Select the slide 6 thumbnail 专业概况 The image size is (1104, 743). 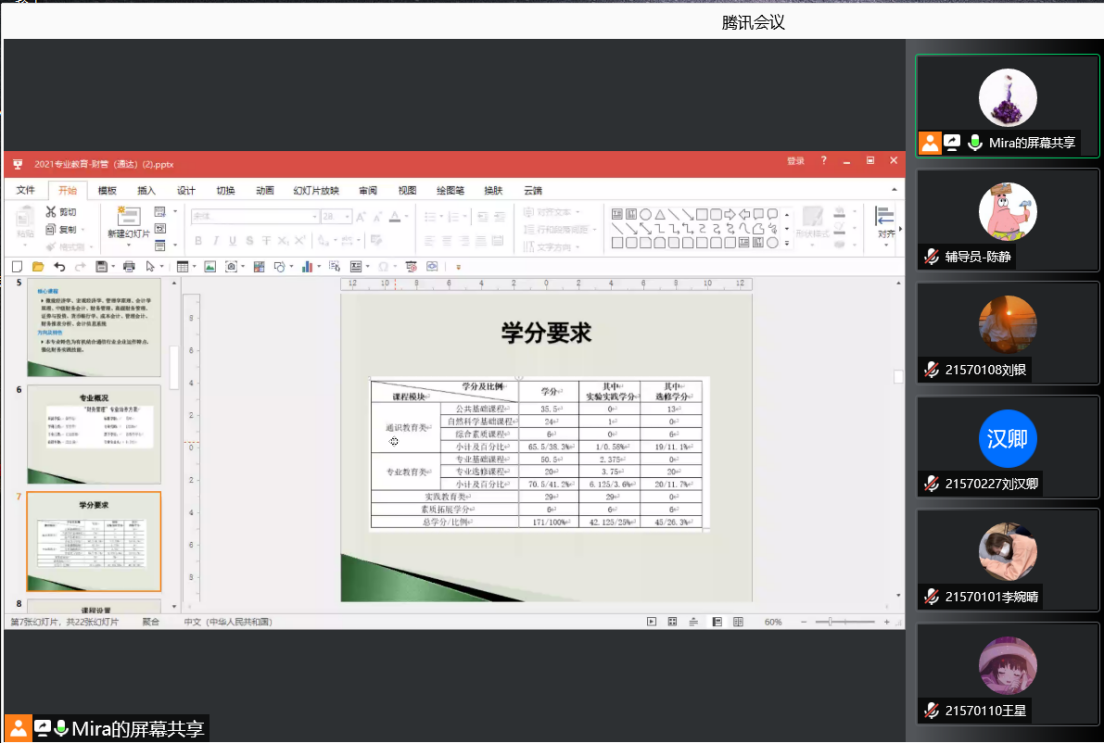pyautogui.click(x=93, y=434)
